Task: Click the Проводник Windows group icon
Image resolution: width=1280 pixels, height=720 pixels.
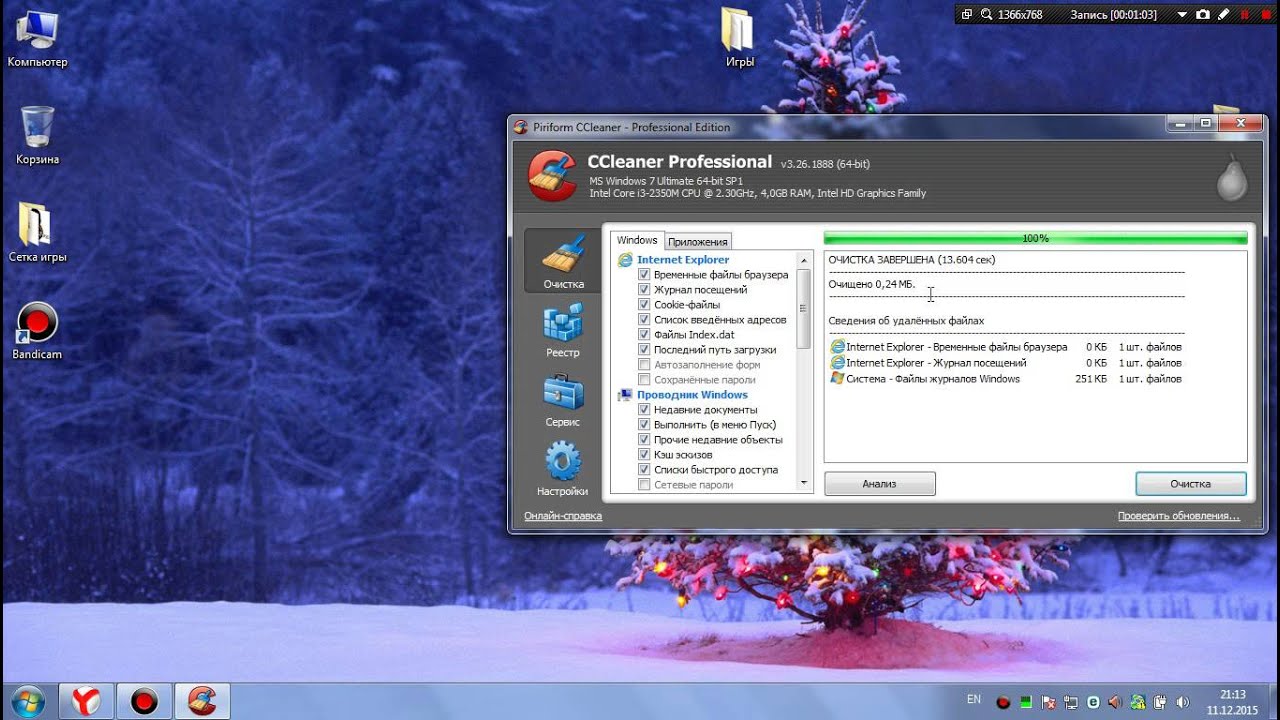Action: tap(625, 395)
